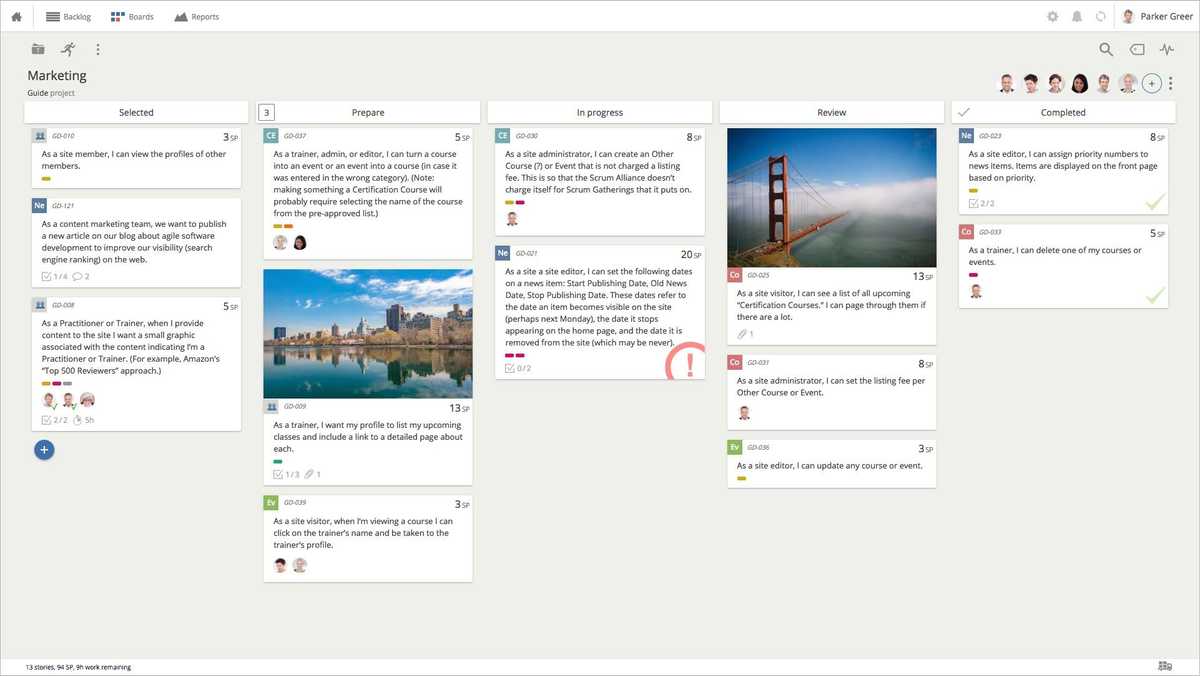Add a new card in Selected column

point(44,450)
